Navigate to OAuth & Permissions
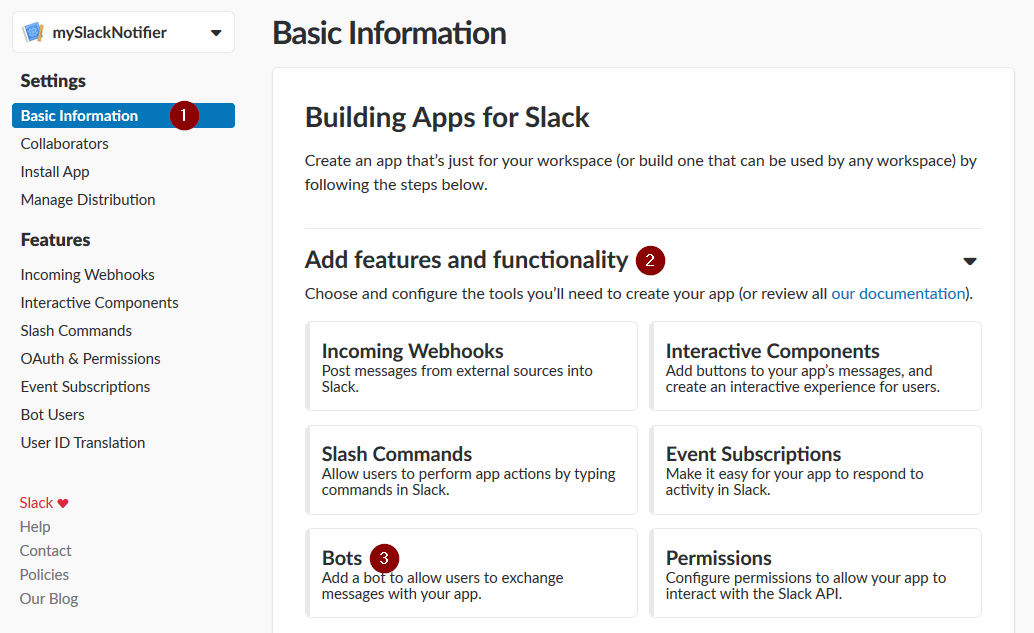 click(90, 359)
